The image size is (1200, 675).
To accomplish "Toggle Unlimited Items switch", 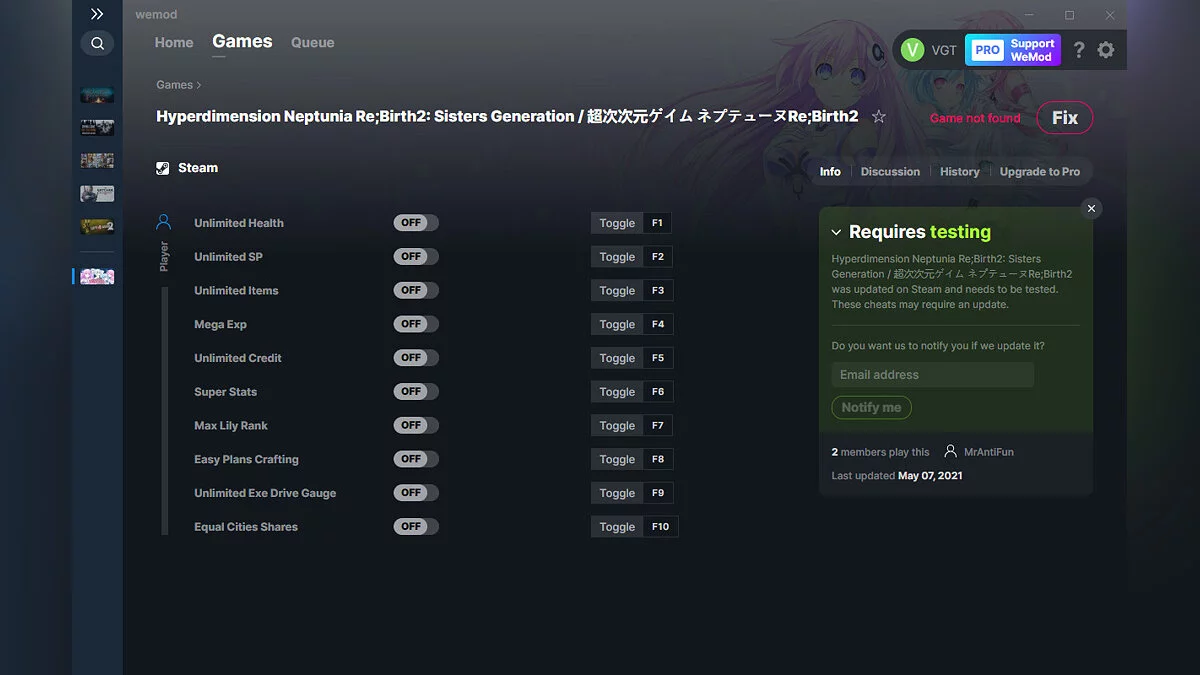I will [416, 290].
